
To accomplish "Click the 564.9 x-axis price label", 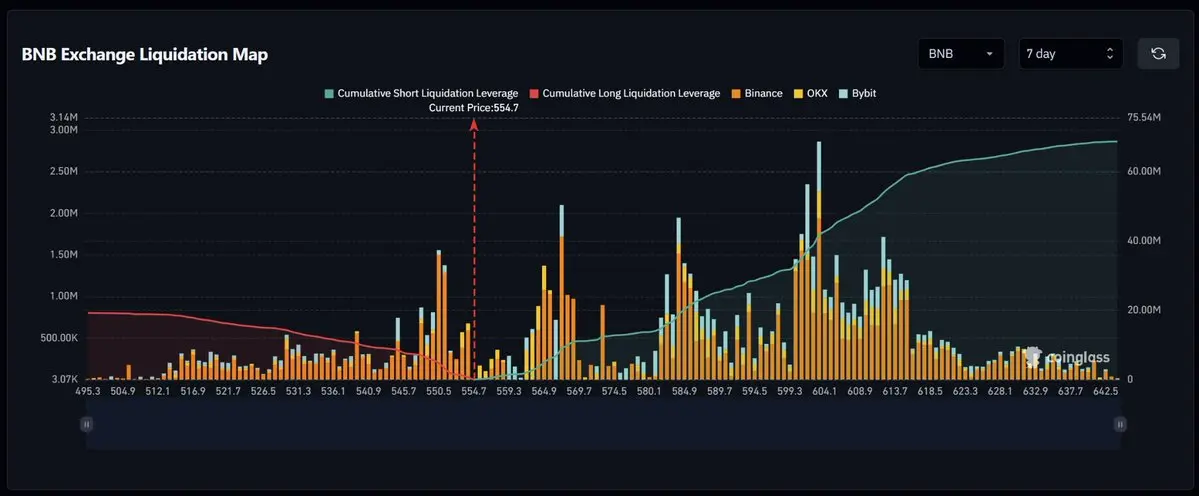I will 544,391.
